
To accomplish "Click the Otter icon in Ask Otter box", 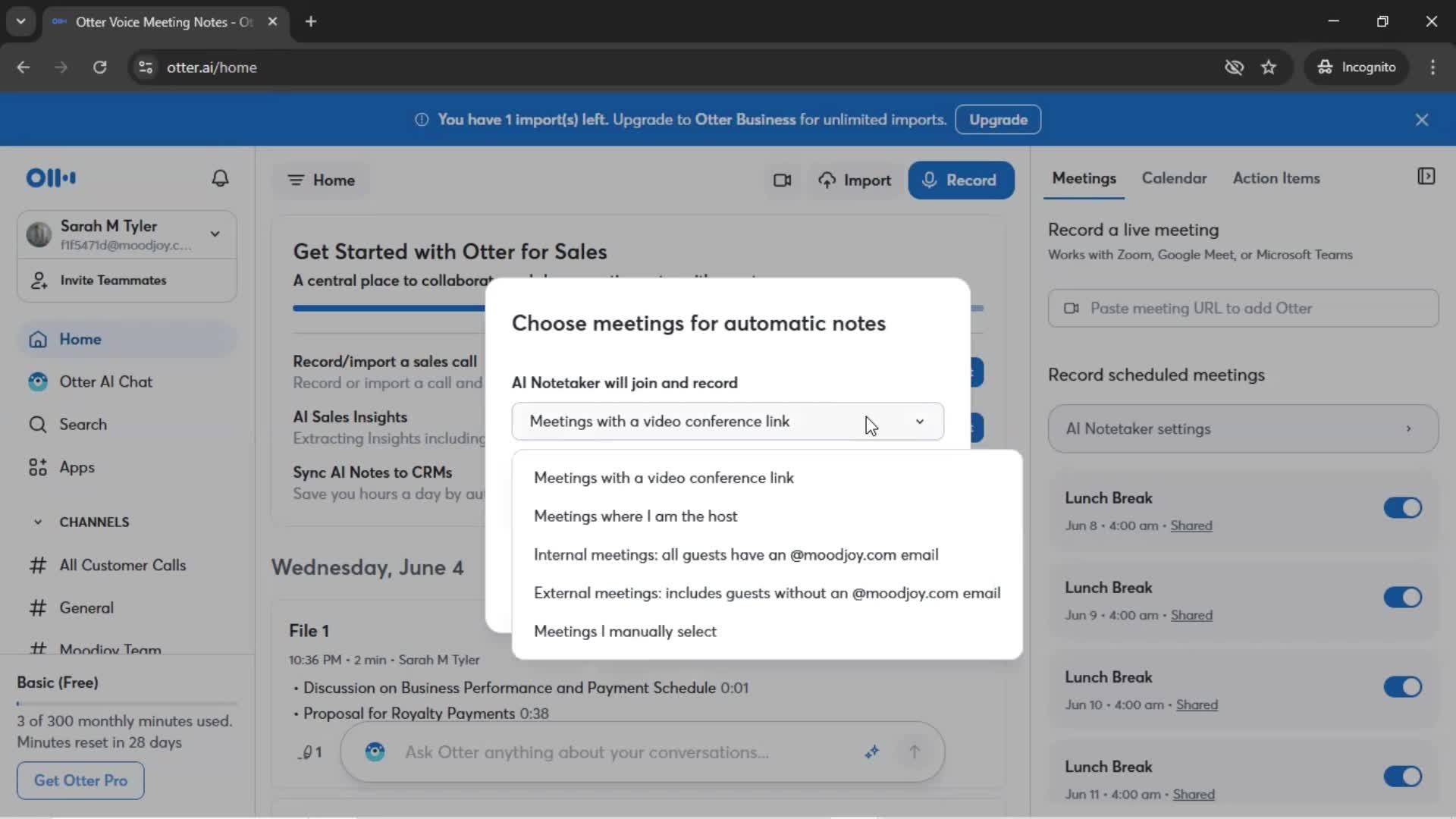I will pos(375,752).
